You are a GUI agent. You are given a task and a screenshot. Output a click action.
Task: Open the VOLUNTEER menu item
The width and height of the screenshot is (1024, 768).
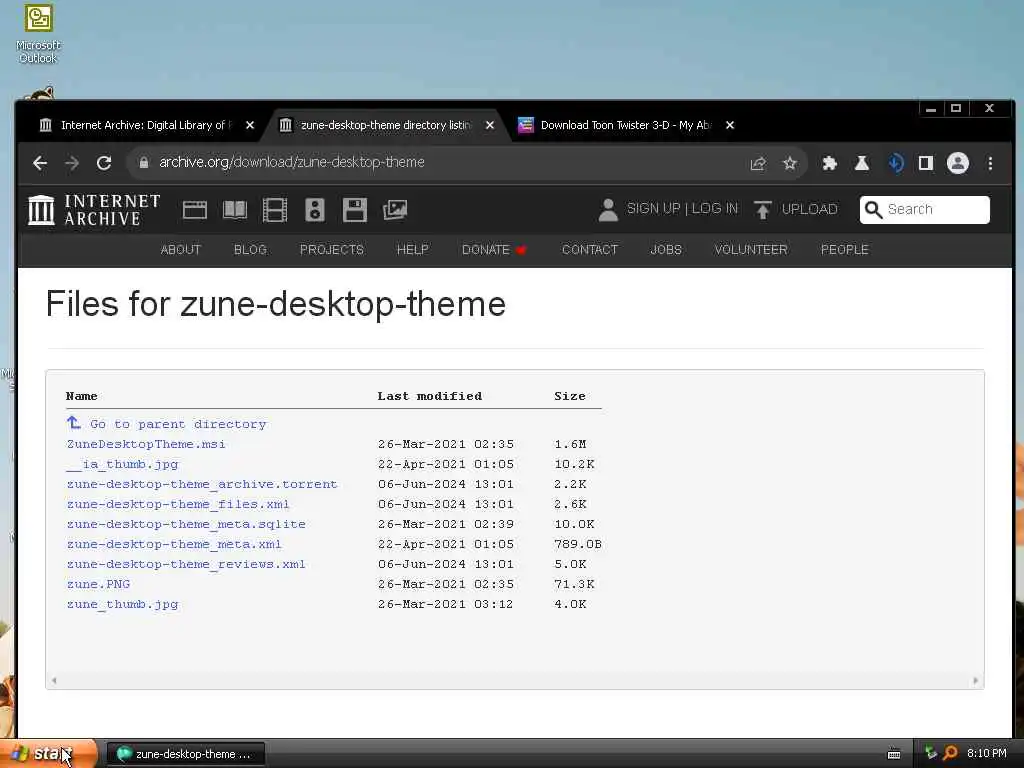tap(751, 250)
